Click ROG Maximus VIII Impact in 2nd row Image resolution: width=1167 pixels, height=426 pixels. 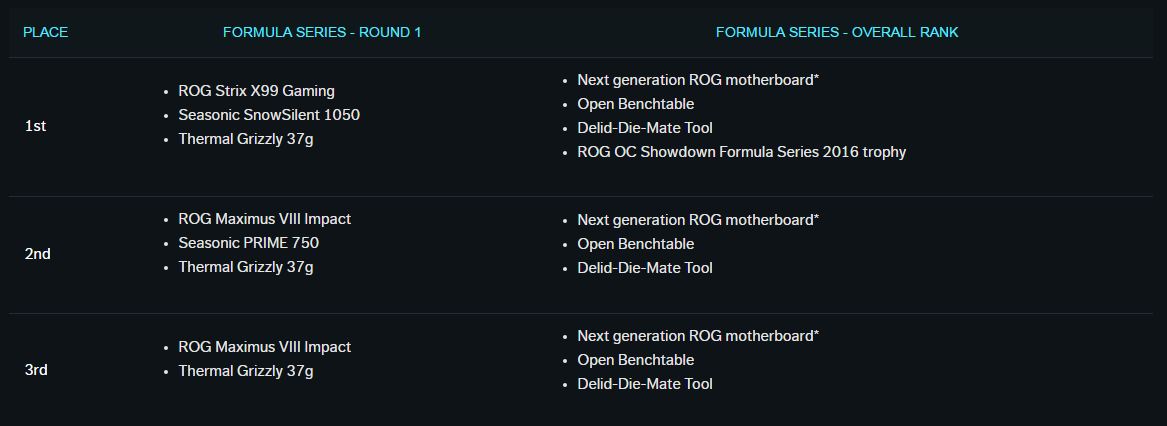coord(265,219)
